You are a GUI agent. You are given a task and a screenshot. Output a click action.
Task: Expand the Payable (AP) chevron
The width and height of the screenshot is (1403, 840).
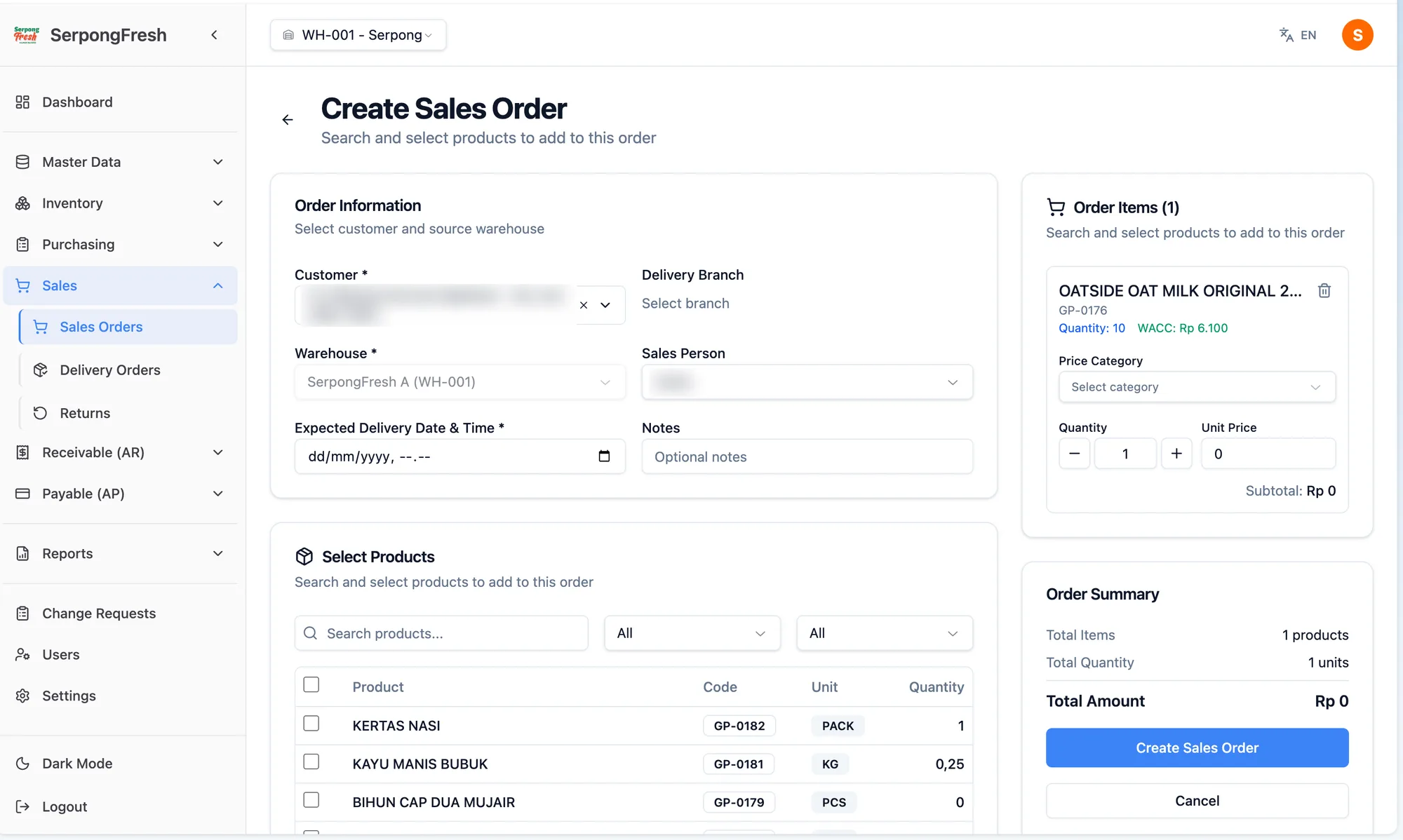click(218, 494)
